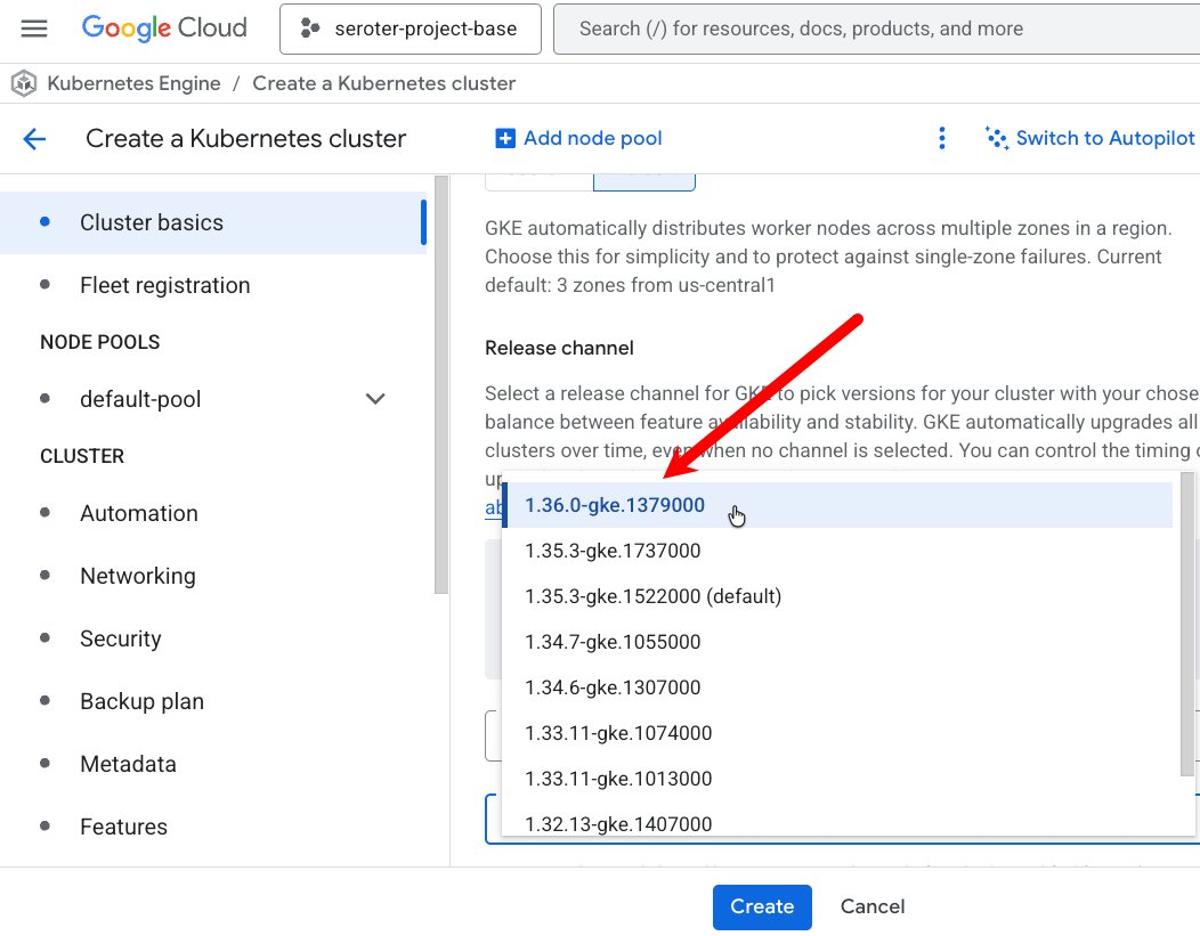Choose version 1.33.11-gke.1074000

coord(837,734)
